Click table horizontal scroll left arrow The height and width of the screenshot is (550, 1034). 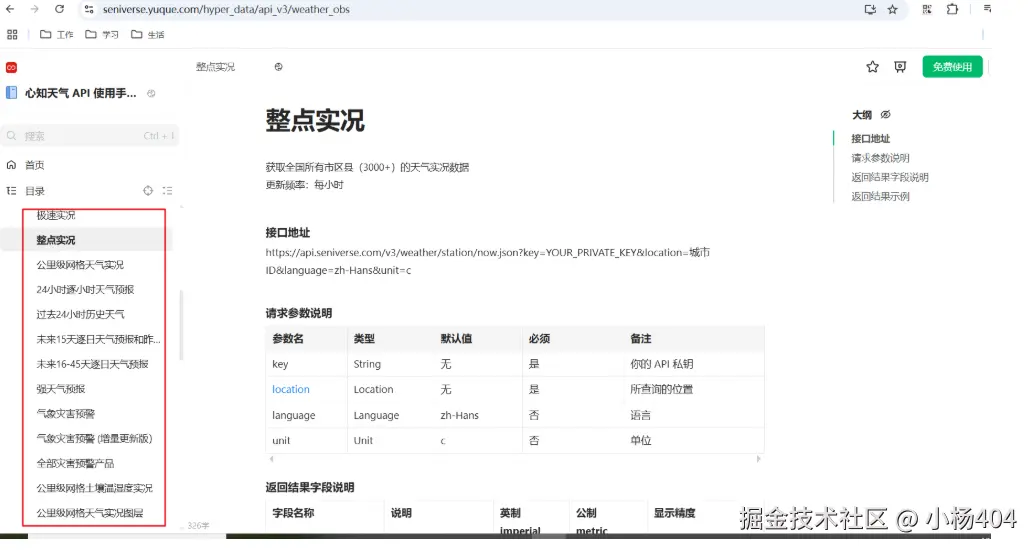click(271, 459)
